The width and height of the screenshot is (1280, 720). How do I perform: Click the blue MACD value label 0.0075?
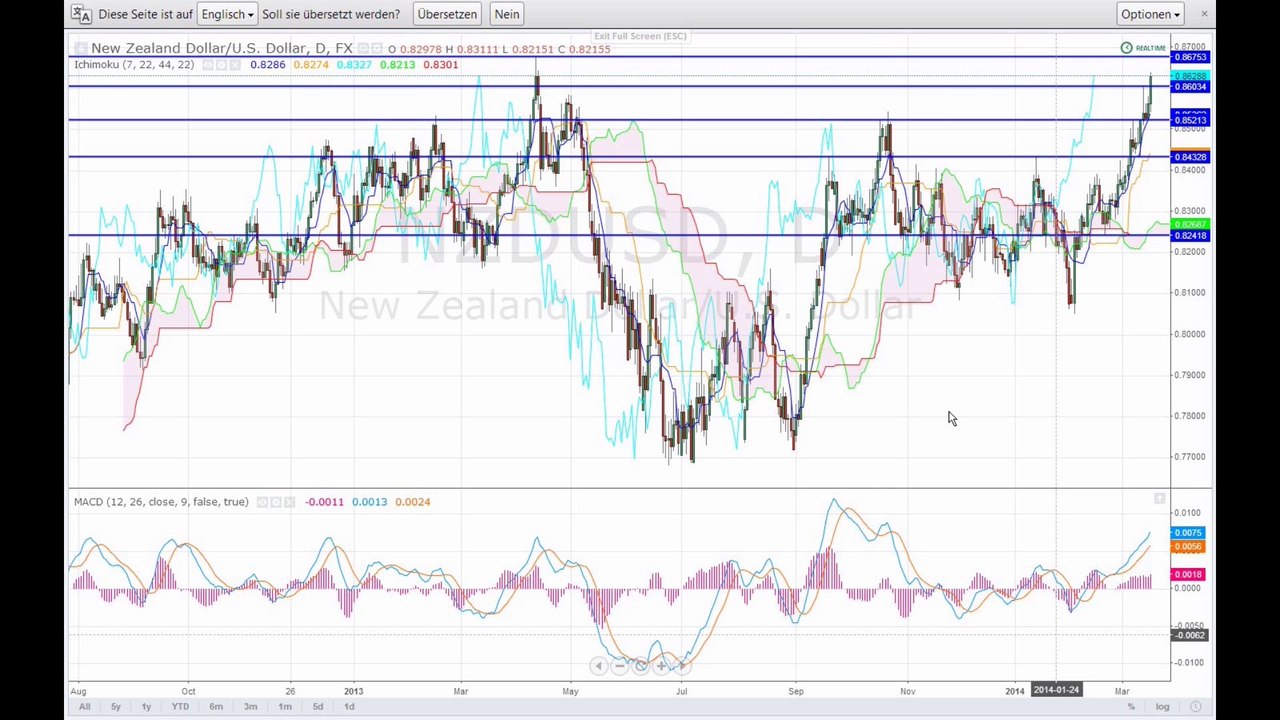pos(1188,533)
